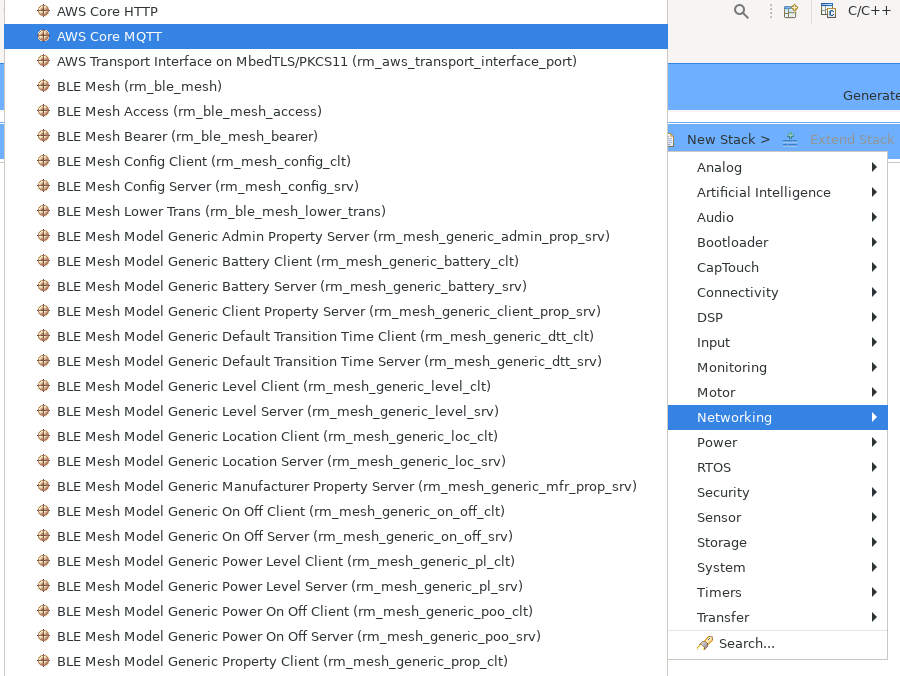Click icon beside Generic On Off Client
Image resolution: width=900 pixels, height=676 pixels.
click(x=43, y=511)
